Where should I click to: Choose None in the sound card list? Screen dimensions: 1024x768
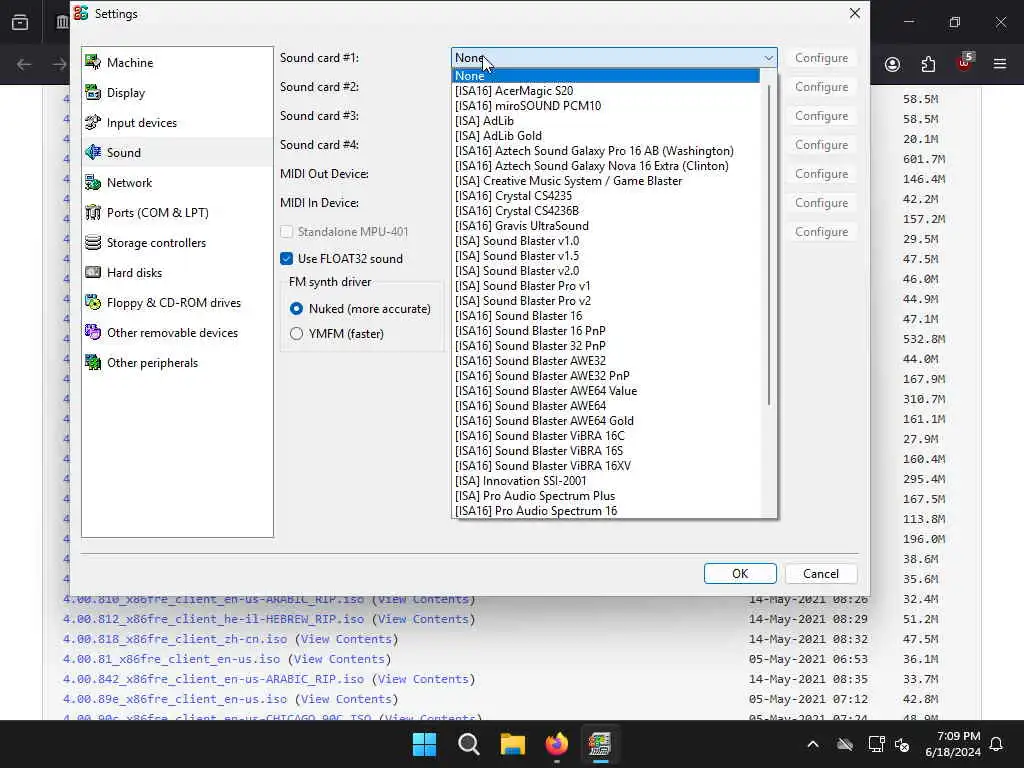(x=606, y=76)
